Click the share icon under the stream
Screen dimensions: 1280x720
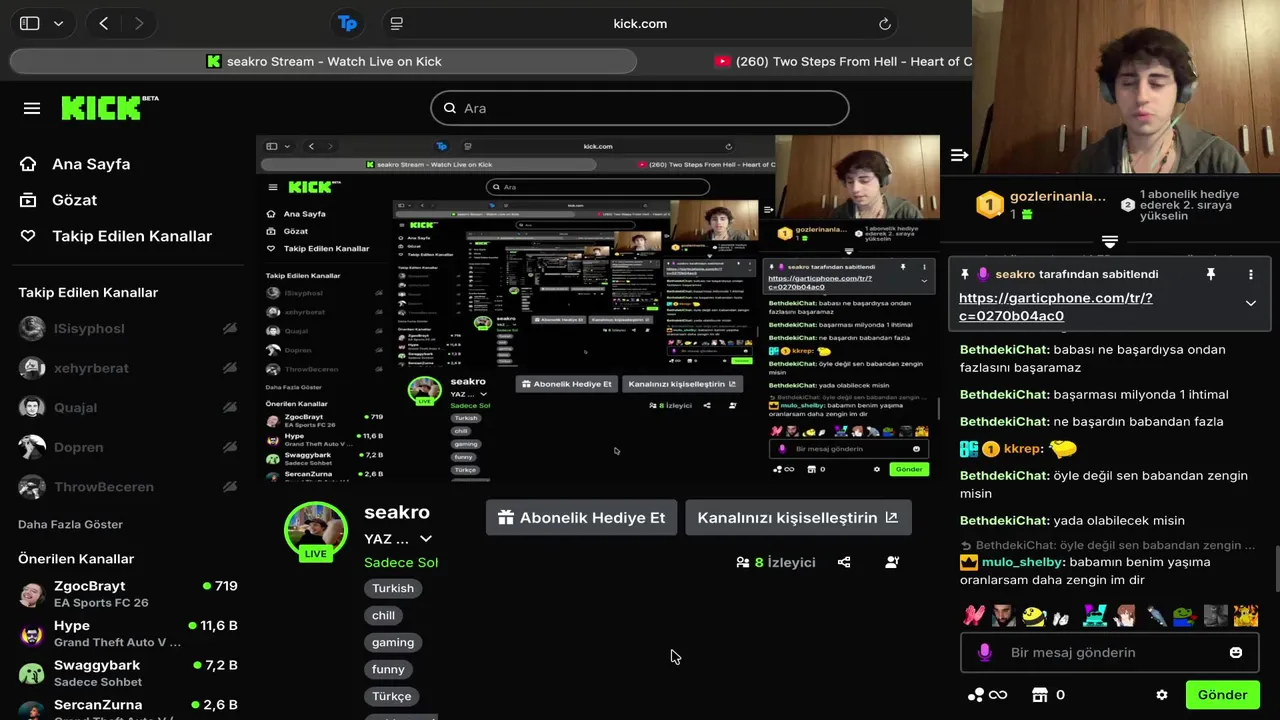tap(844, 562)
